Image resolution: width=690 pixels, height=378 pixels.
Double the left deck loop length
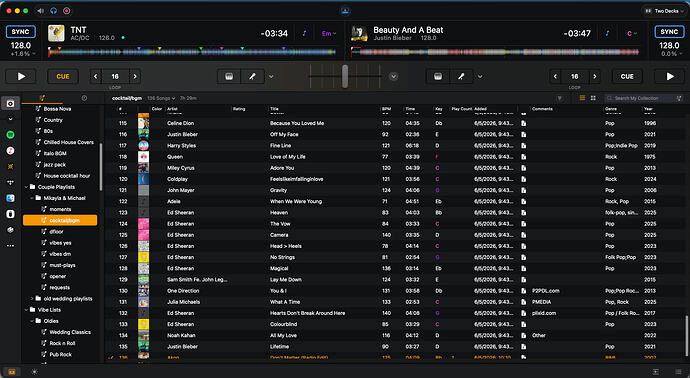[135, 77]
